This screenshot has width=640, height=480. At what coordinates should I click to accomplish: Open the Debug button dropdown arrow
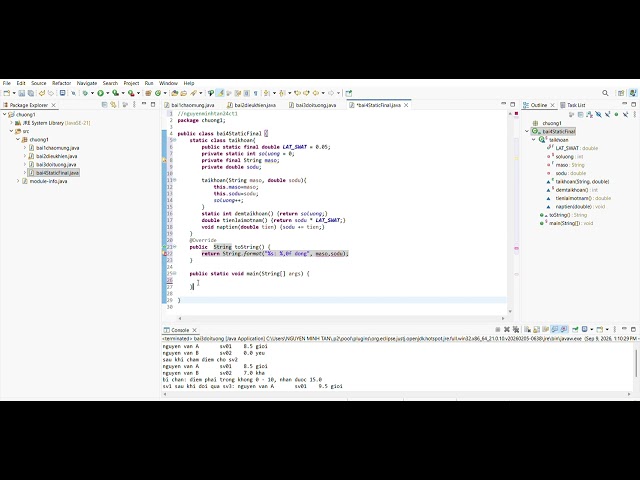pos(92,93)
